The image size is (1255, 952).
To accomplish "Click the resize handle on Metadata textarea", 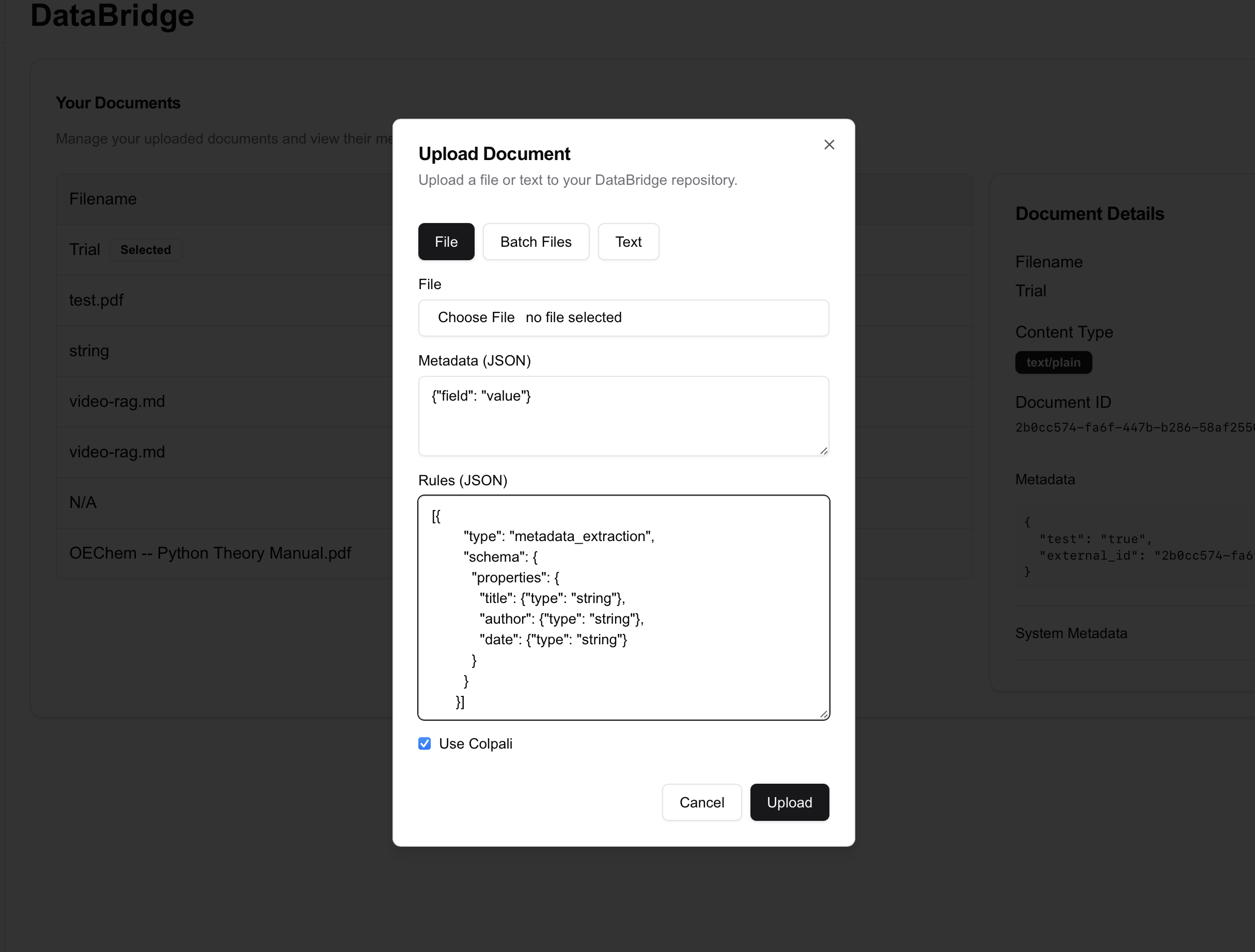I will click(823, 451).
